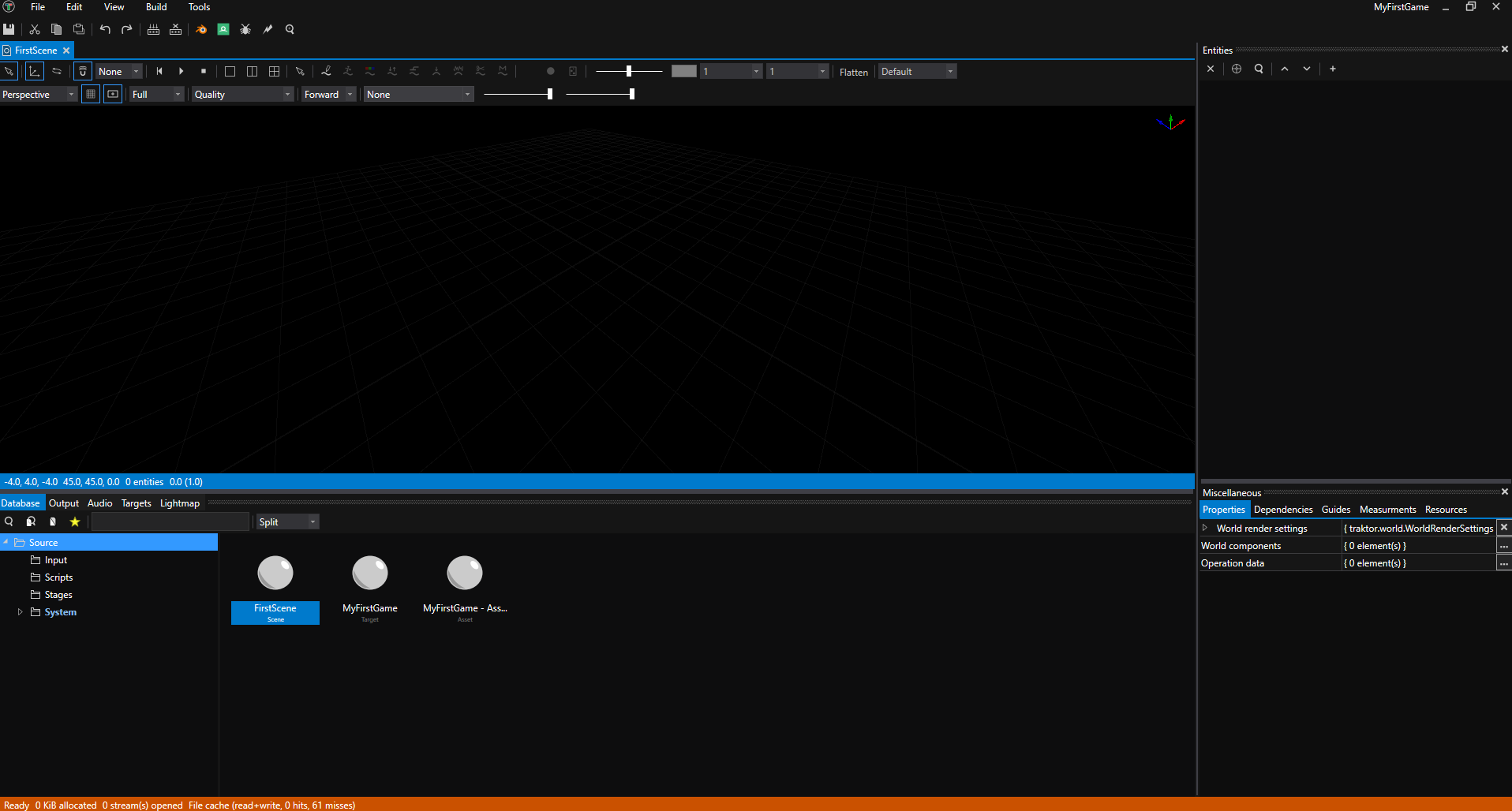Toggle the snap magnet tool near the selection tools
Viewport: 1512px width, 811px height.
[82, 71]
